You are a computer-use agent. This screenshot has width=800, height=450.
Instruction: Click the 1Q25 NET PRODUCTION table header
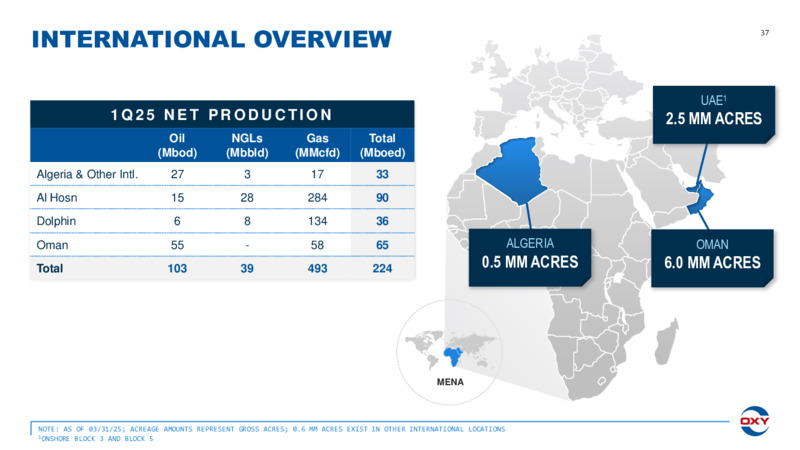(222, 114)
